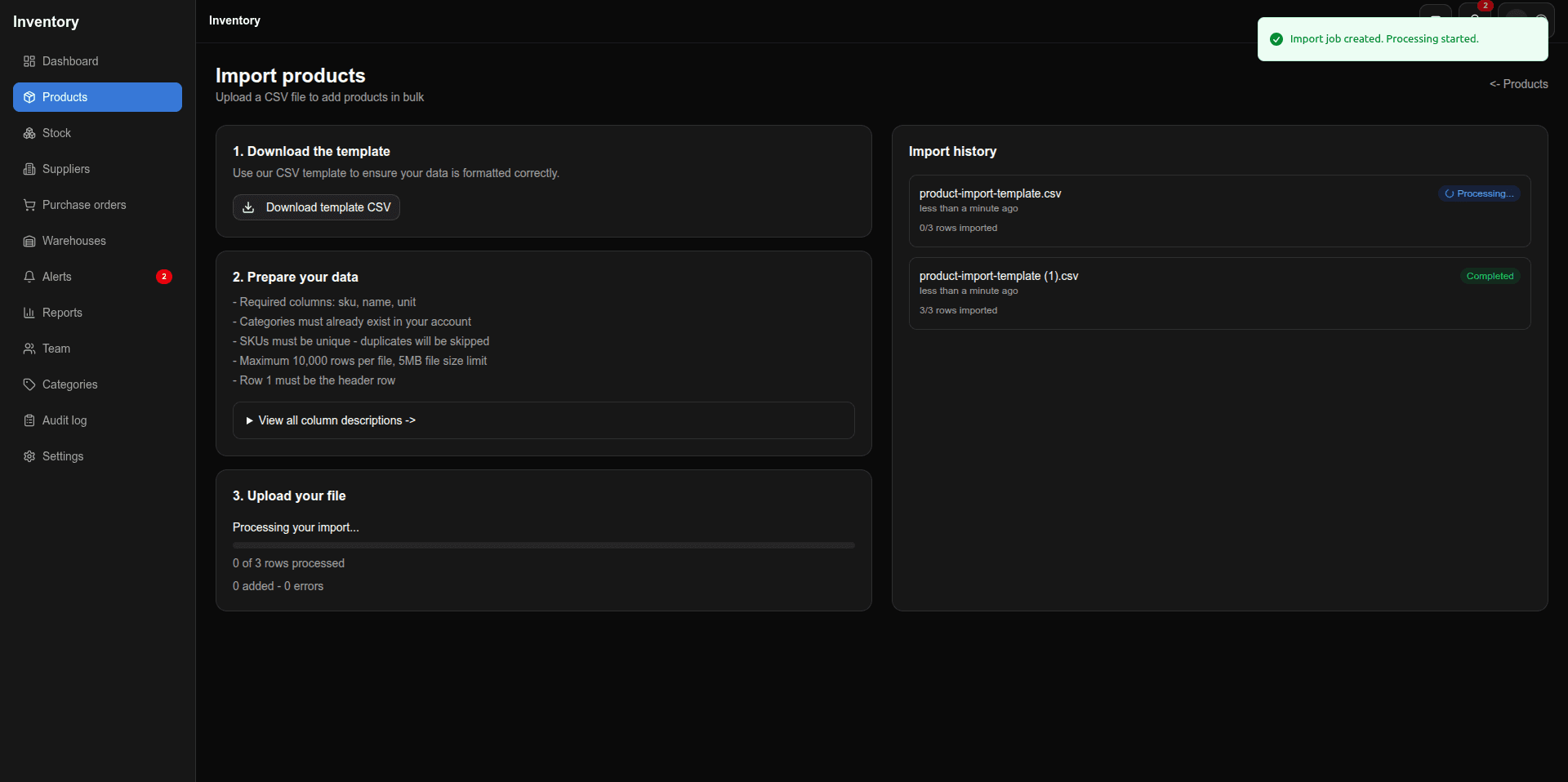Click 'Upload a CSV file to add products' subtitle
This screenshot has width=1568, height=782.
tap(319, 97)
